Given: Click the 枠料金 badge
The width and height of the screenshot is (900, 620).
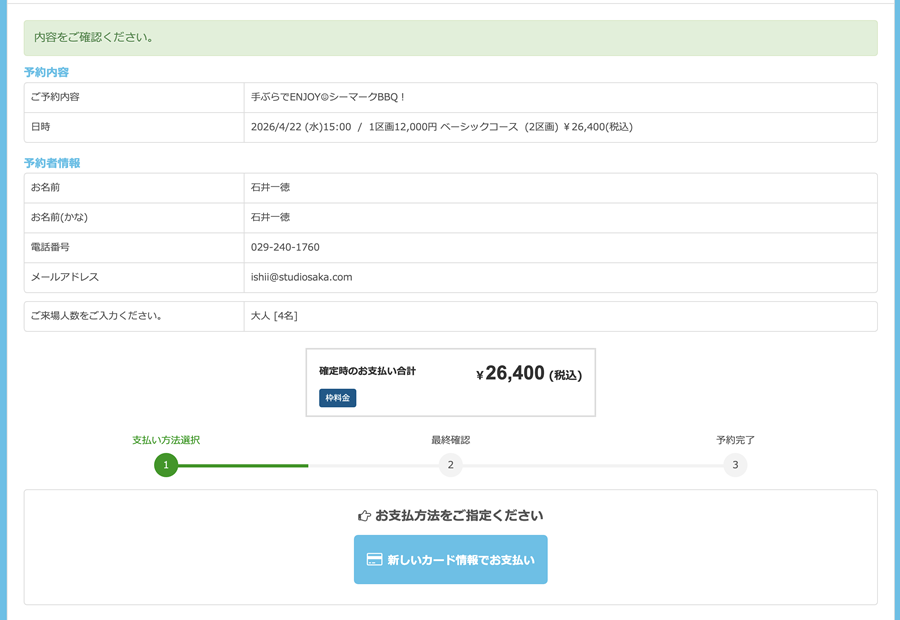Looking at the screenshot, I should (x=337, y=398).
